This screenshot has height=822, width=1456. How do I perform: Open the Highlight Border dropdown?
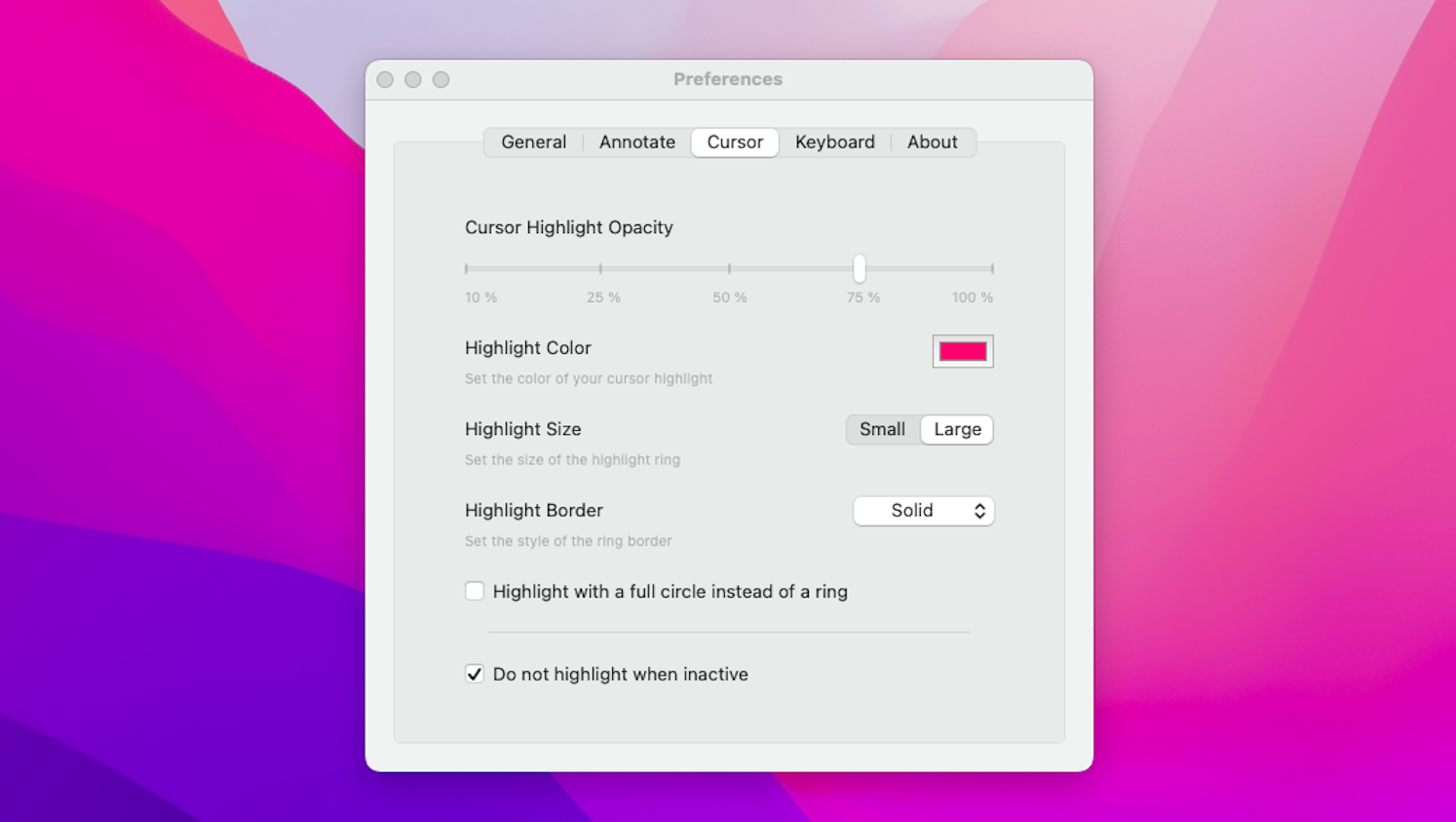tap(923, 510)
